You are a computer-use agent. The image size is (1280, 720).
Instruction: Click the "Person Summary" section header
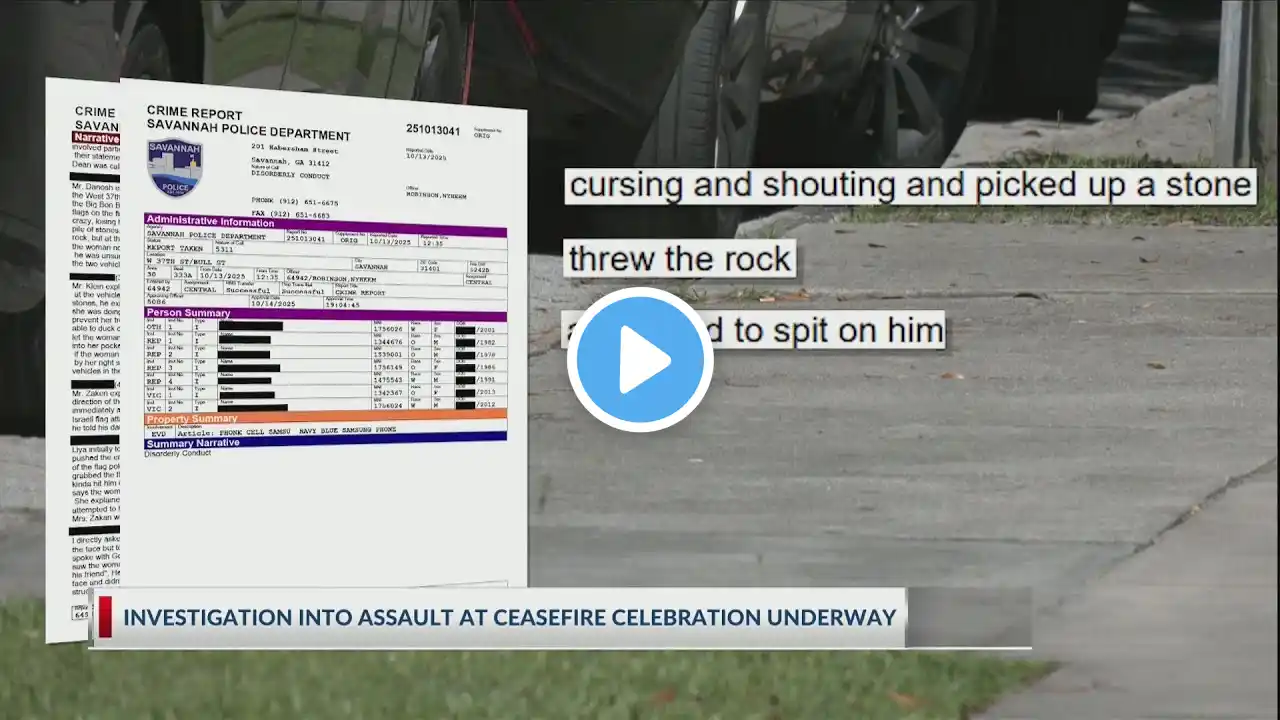(x=326, y=314)
